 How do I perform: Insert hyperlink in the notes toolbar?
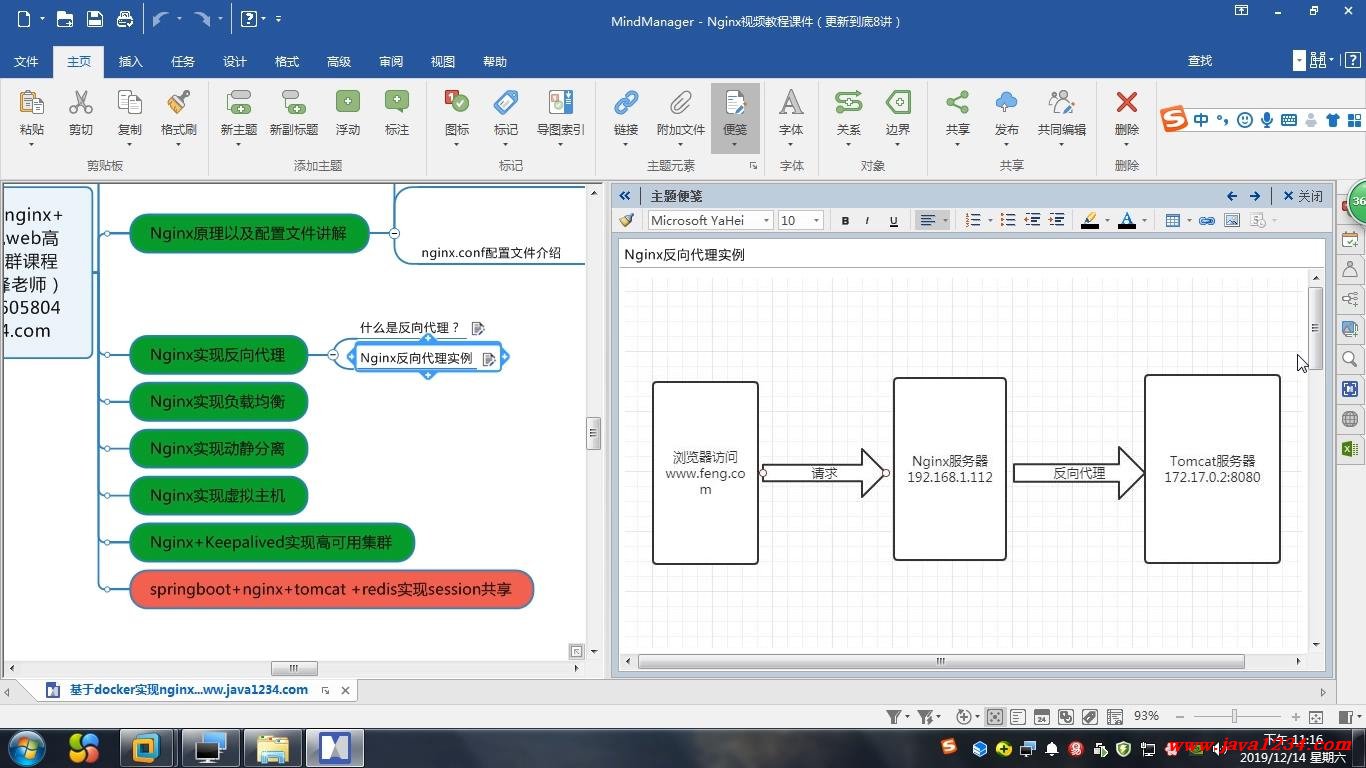coord(1207,220)
